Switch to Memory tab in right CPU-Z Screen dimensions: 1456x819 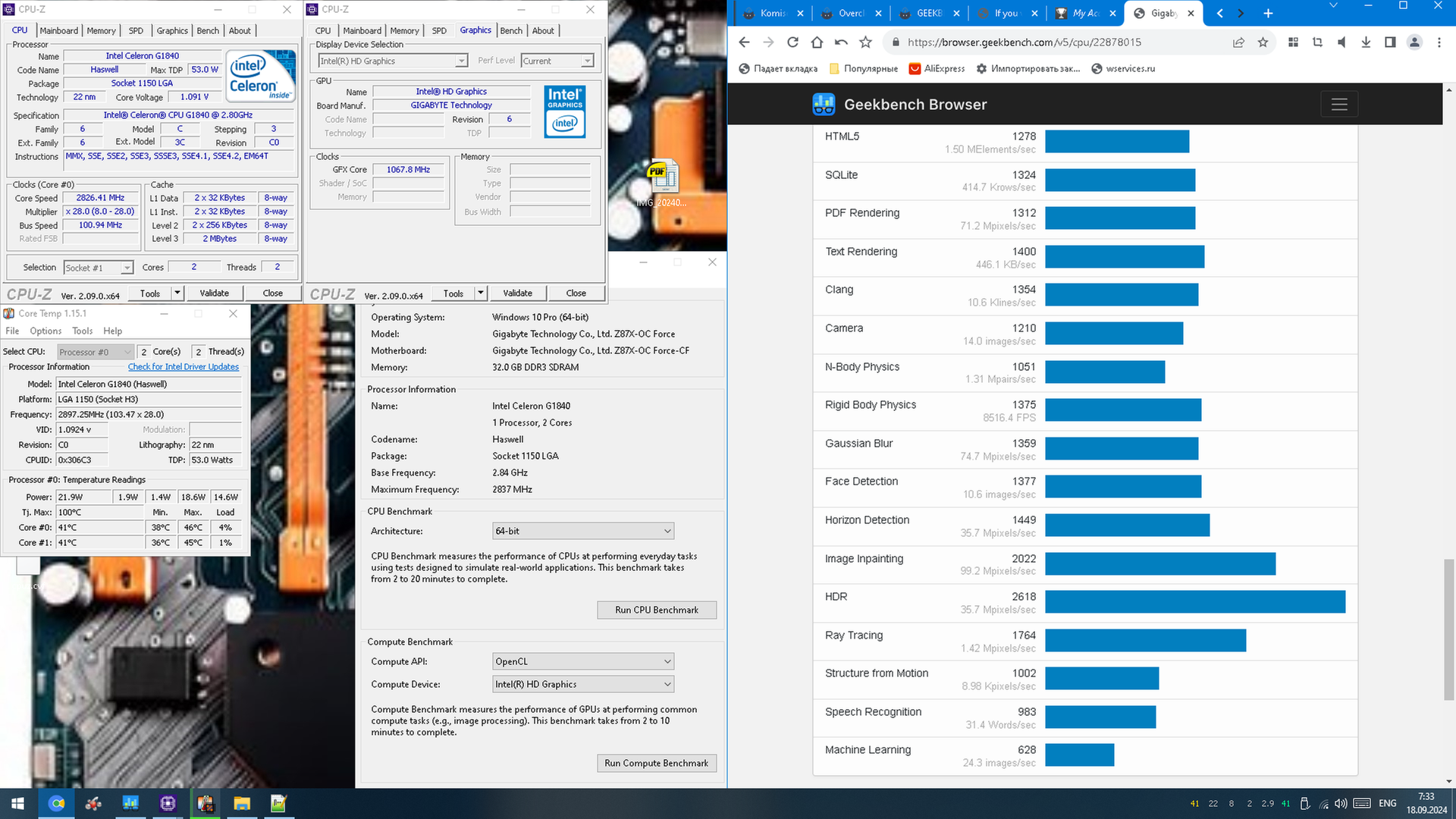coord(404,30)
